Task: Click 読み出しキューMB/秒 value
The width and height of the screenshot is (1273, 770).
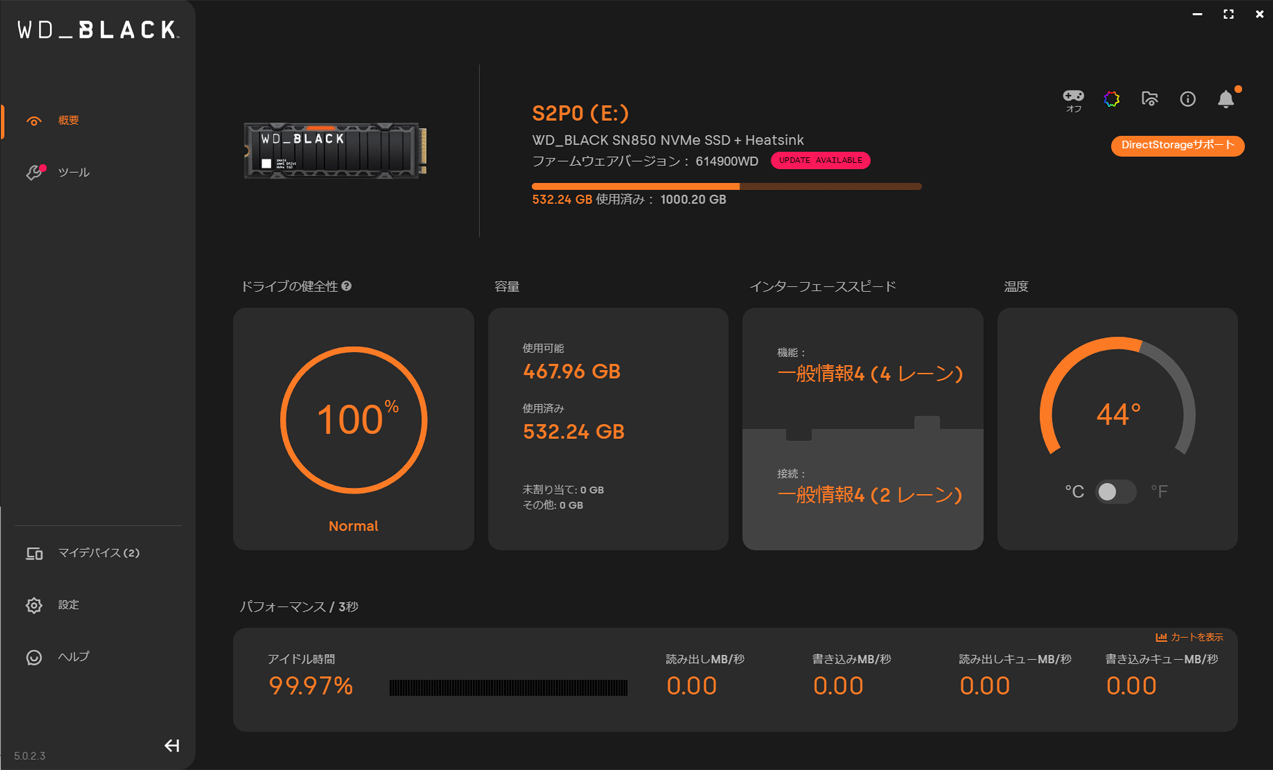Action: pos(985,686)
